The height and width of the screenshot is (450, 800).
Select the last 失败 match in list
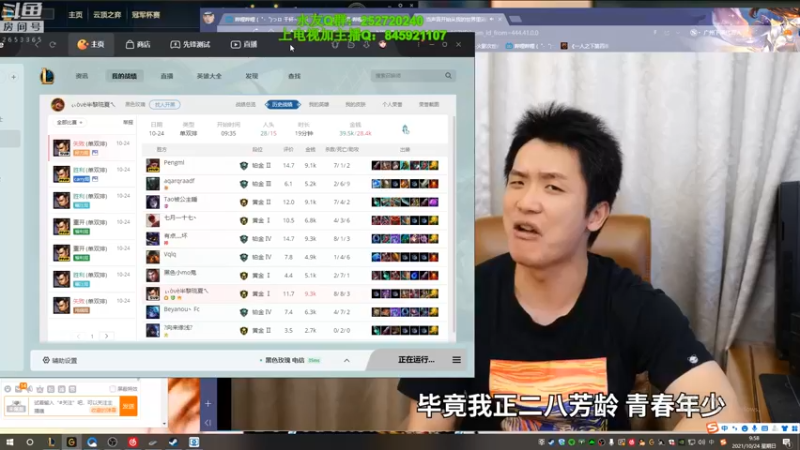coord(92,305)
